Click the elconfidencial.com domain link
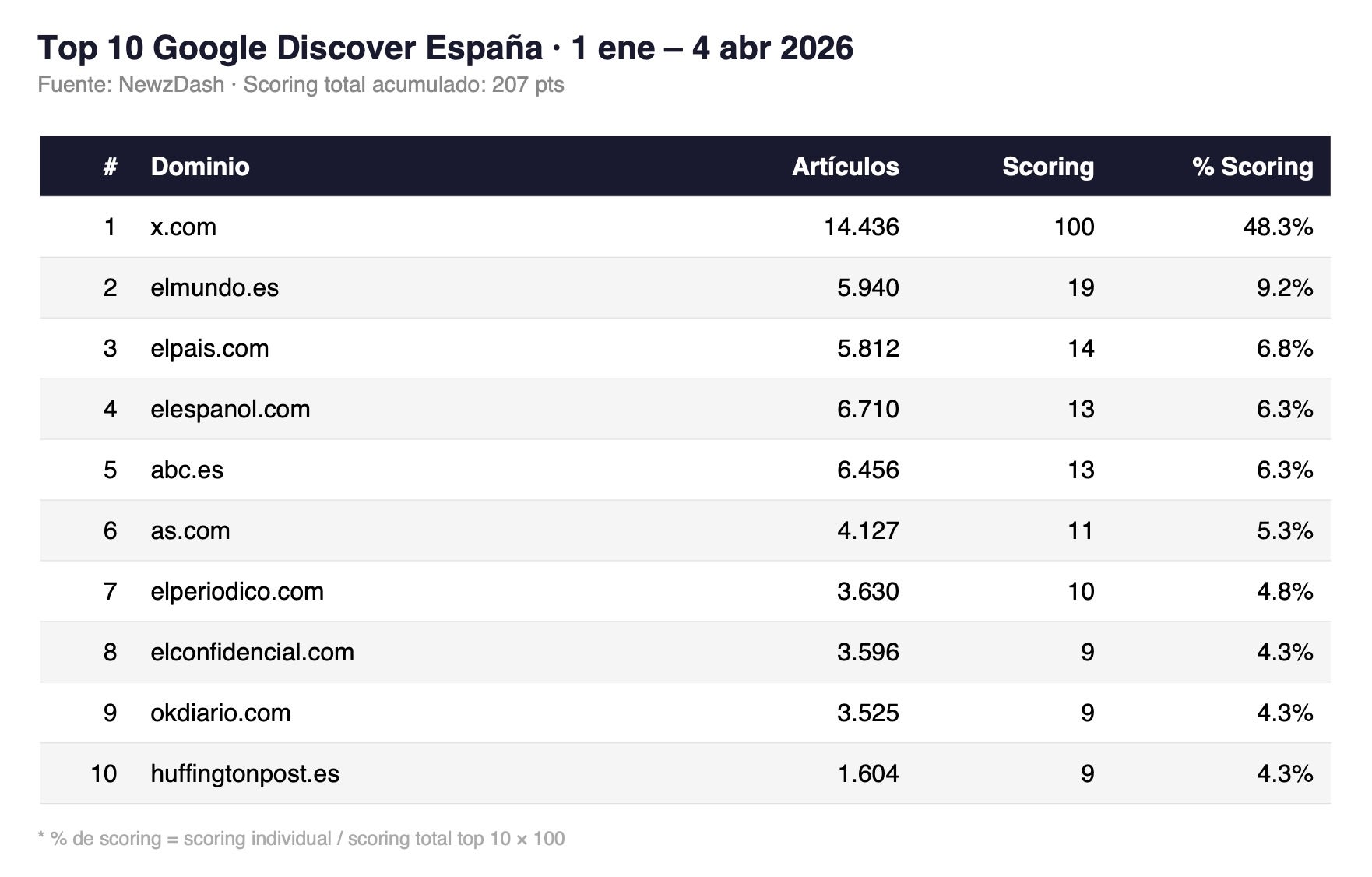Image resolution: width=1372 pixels, height=877 pixels. [x=253, y=652]
